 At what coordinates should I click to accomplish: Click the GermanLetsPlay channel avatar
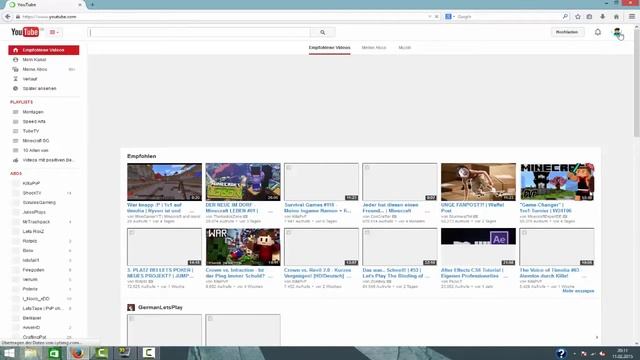coord(131,307)
